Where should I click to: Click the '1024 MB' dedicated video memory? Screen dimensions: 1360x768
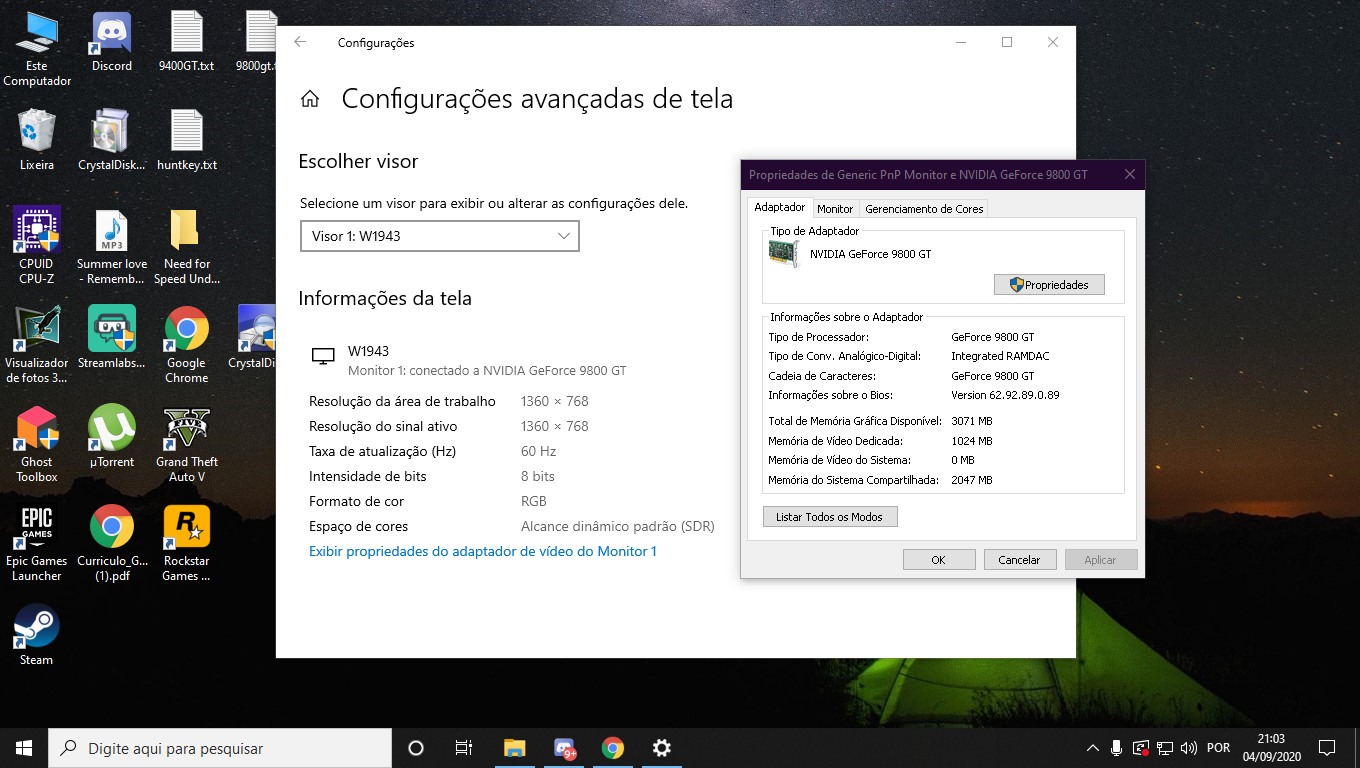pos(972,441)
